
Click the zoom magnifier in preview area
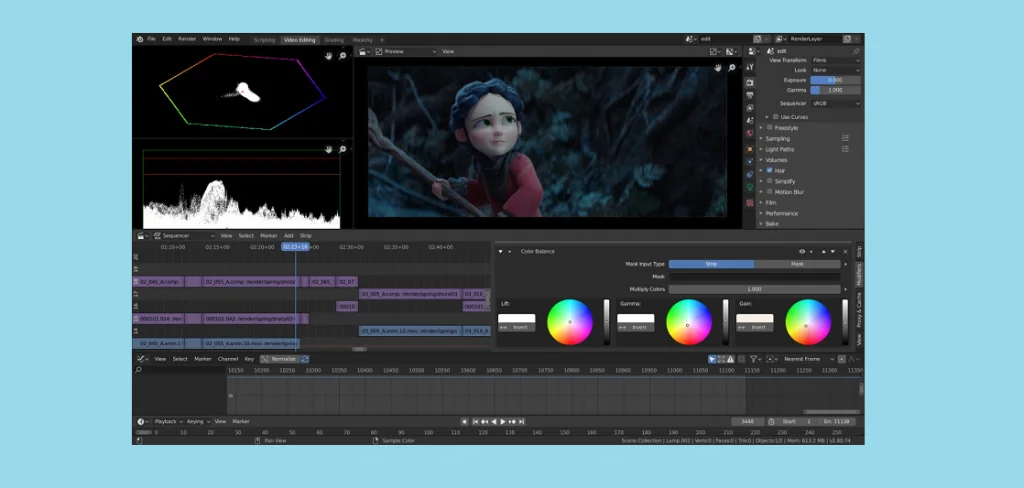point(731,68)
